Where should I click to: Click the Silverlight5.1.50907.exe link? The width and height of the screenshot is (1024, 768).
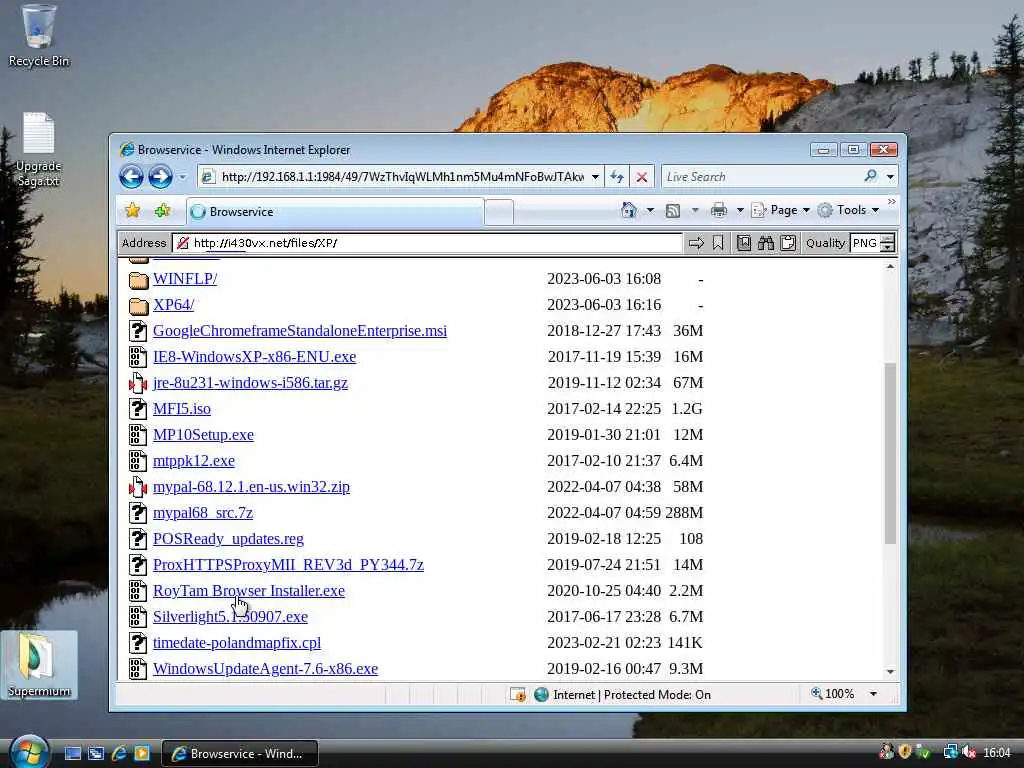pyautogui.click(x=230, y=617)
